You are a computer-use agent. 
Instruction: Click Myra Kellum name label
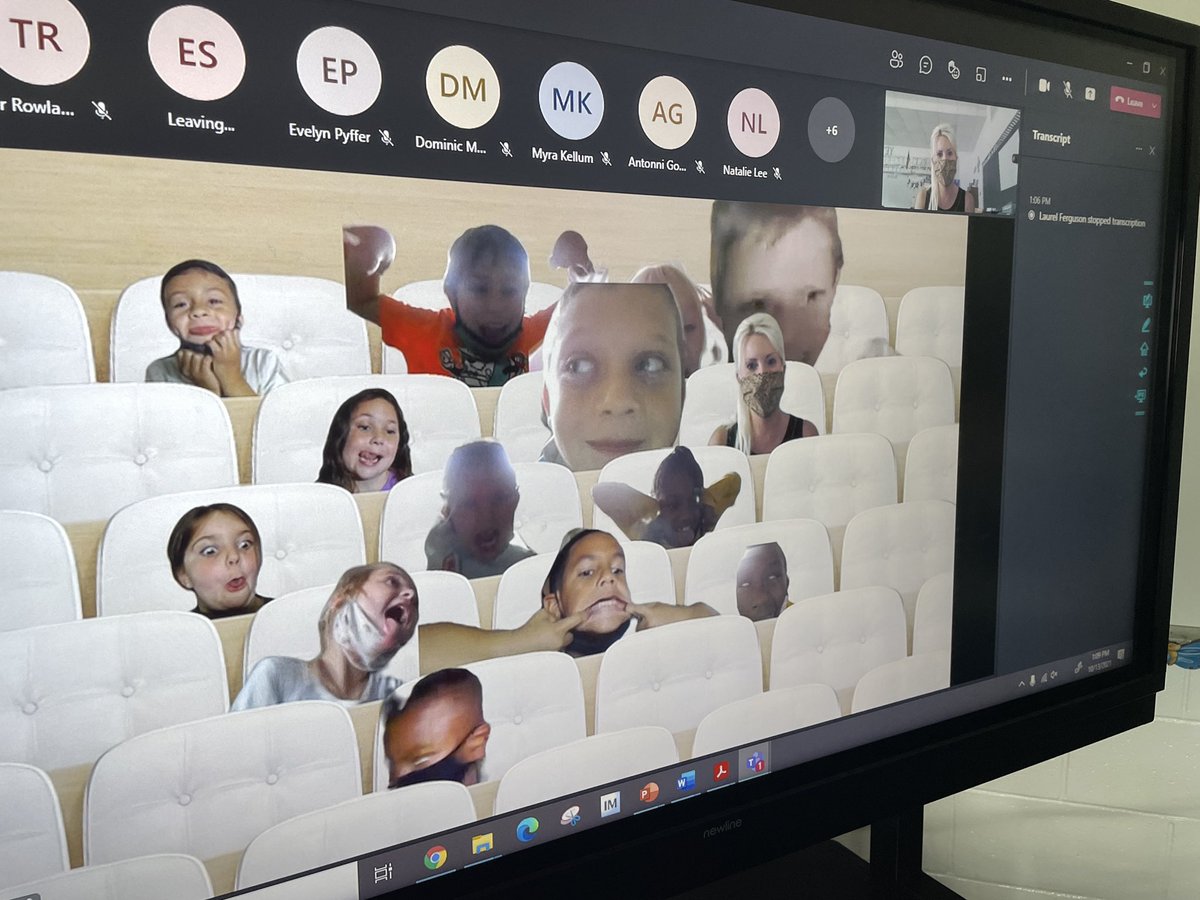click(x=562, y=156)
